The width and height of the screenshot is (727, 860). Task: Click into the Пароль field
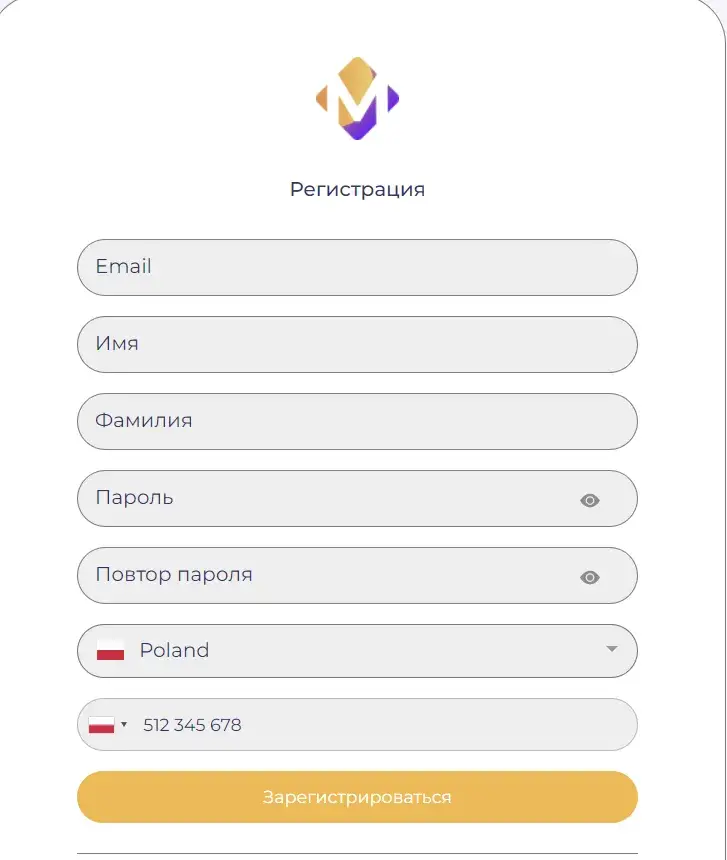pyautogui.click(x=357, y=499)
